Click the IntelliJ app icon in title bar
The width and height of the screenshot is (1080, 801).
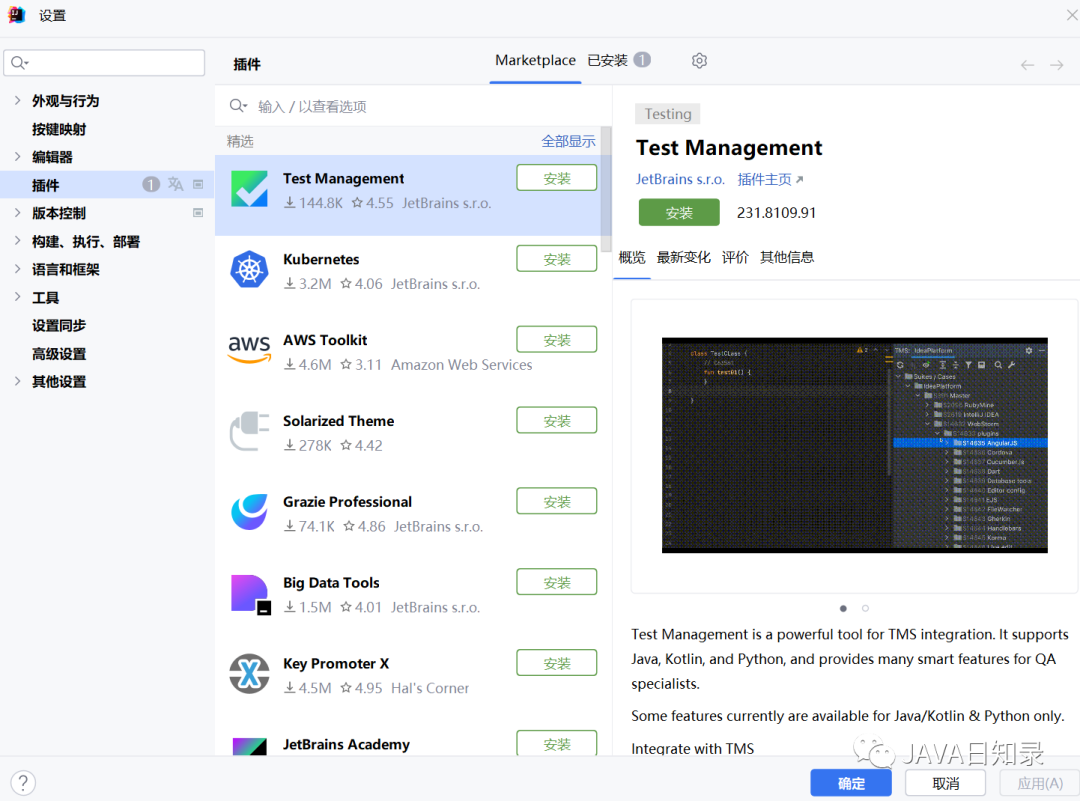coord(16,14)
